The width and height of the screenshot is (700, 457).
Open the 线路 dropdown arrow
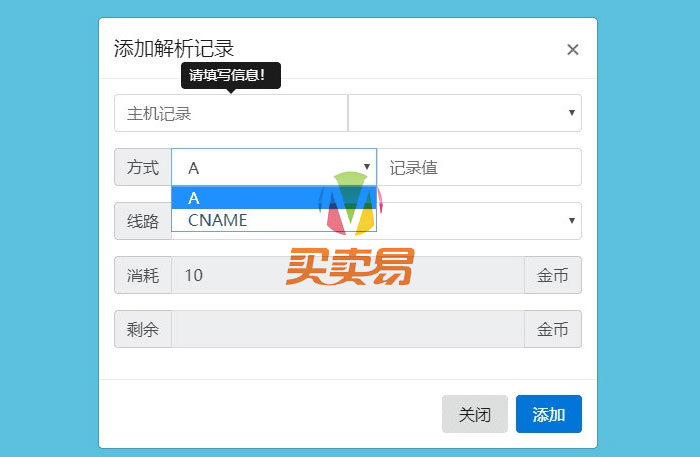tap(571, 221)
